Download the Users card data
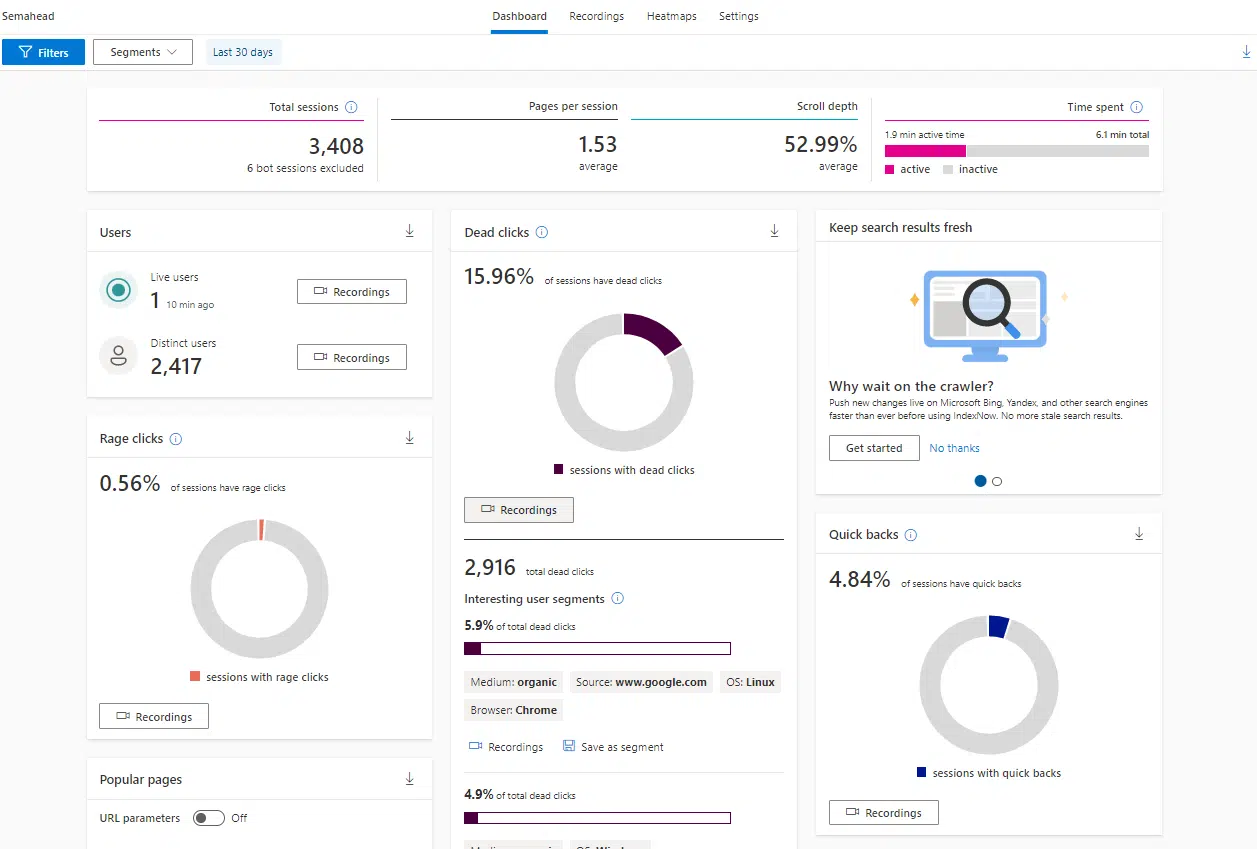This screenshot has width=1257, height=849. pyautogui.click(x=410, y=231)
